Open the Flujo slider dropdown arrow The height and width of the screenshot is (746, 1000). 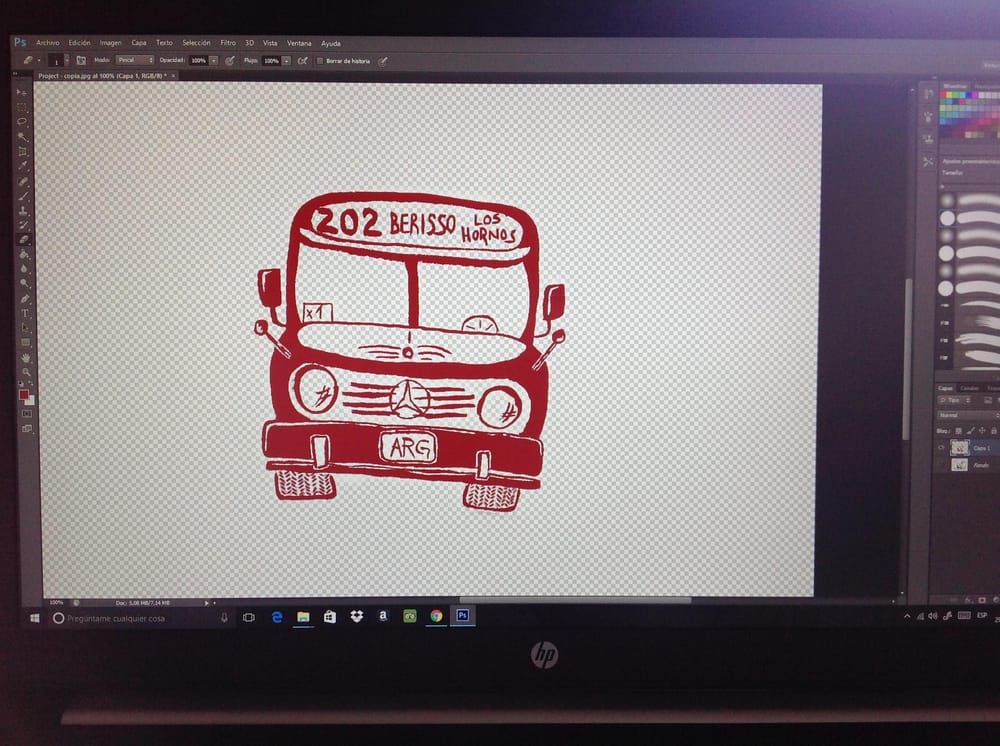286,61
